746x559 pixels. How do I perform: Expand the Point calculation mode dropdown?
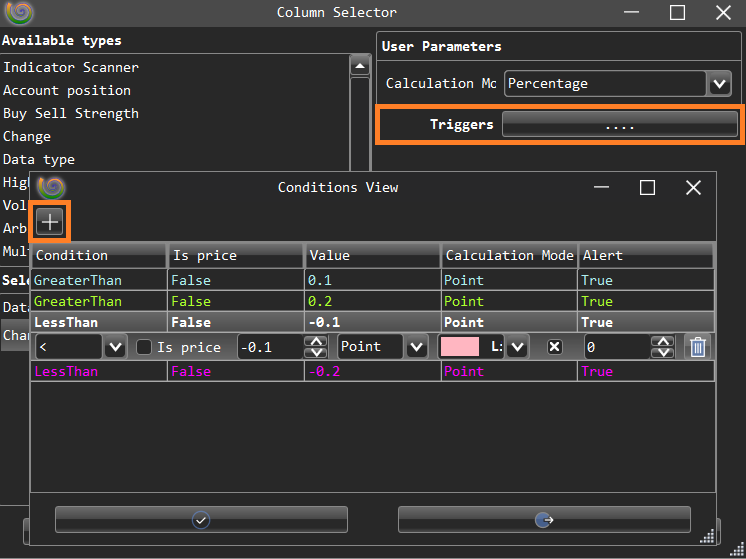(x=417, y=347)
